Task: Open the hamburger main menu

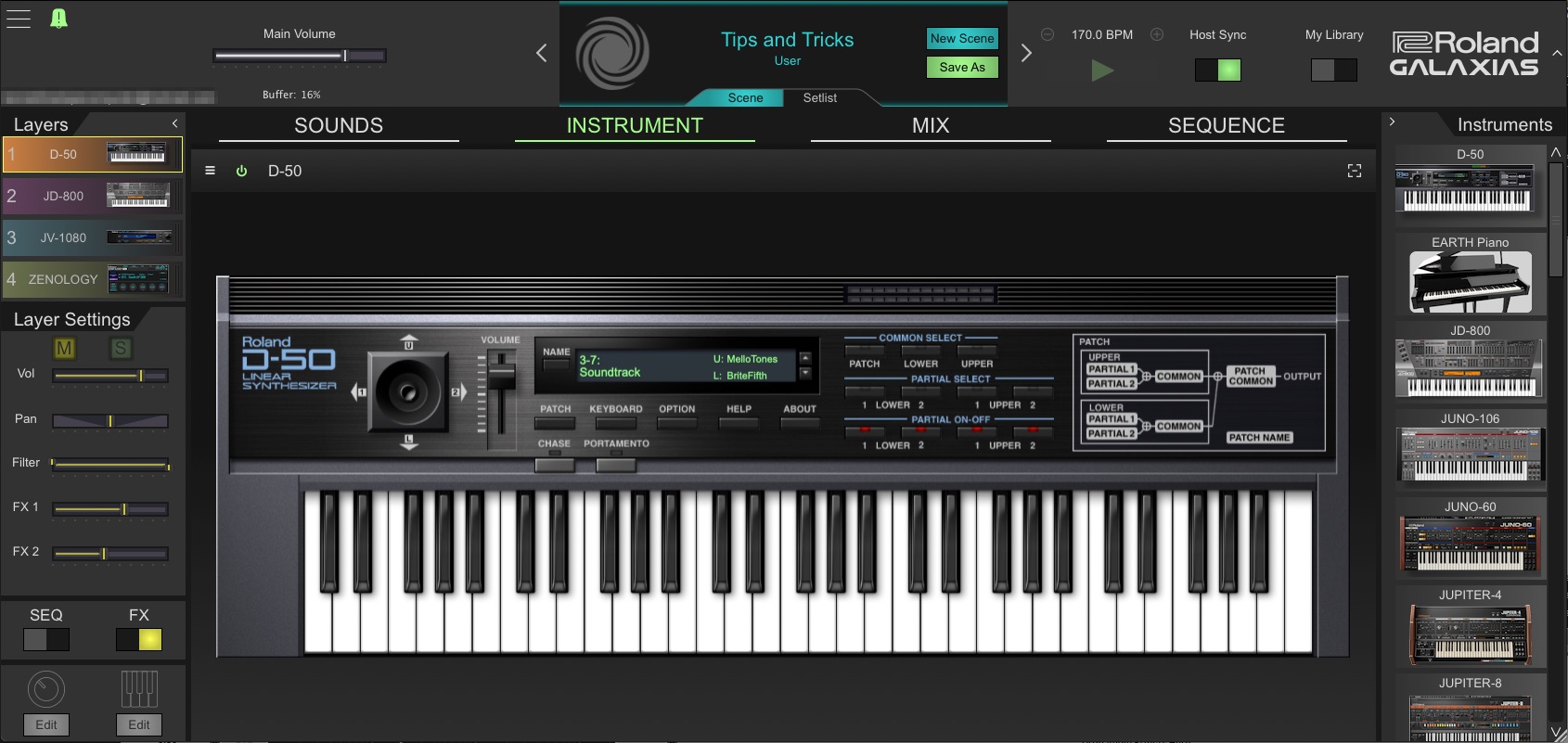Action: click(19, 19)
